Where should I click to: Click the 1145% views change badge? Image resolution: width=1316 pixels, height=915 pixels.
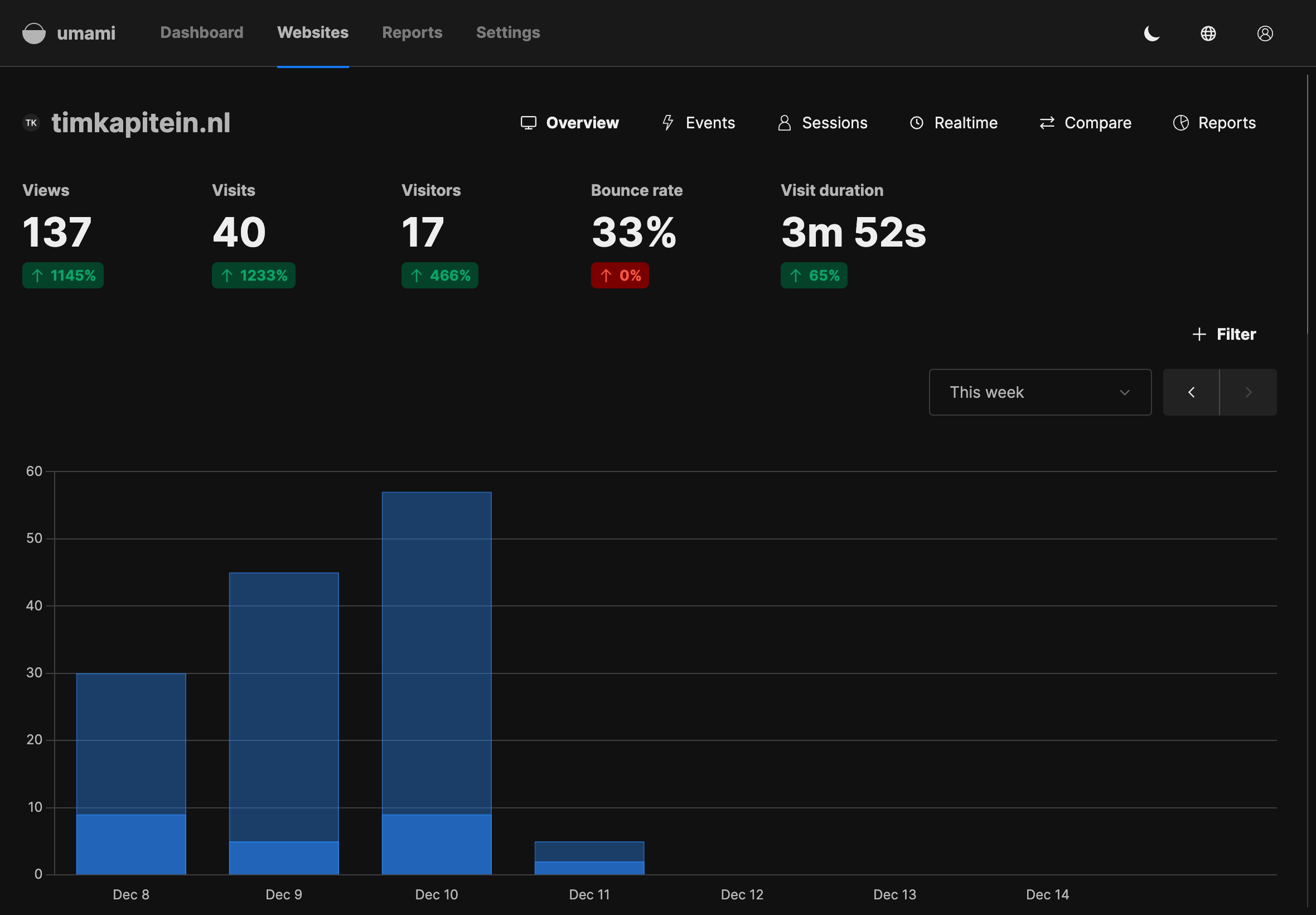63,275
